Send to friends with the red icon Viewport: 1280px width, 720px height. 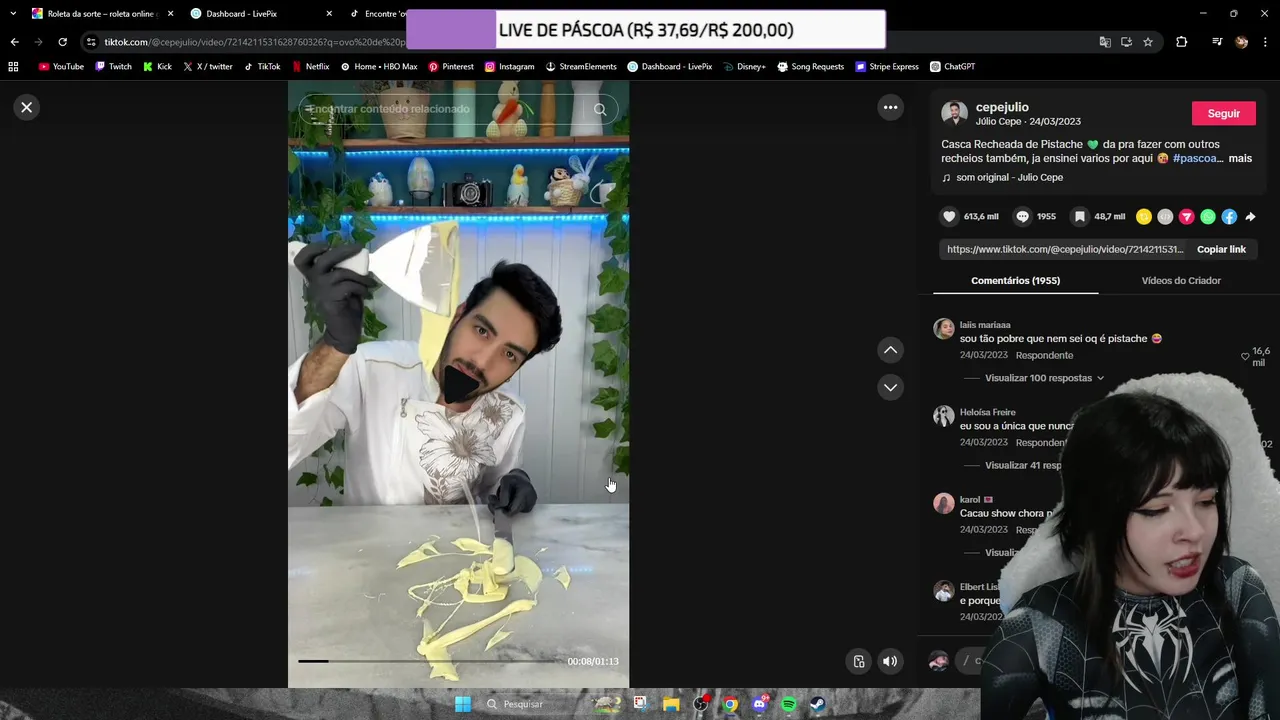[1187, 217]
